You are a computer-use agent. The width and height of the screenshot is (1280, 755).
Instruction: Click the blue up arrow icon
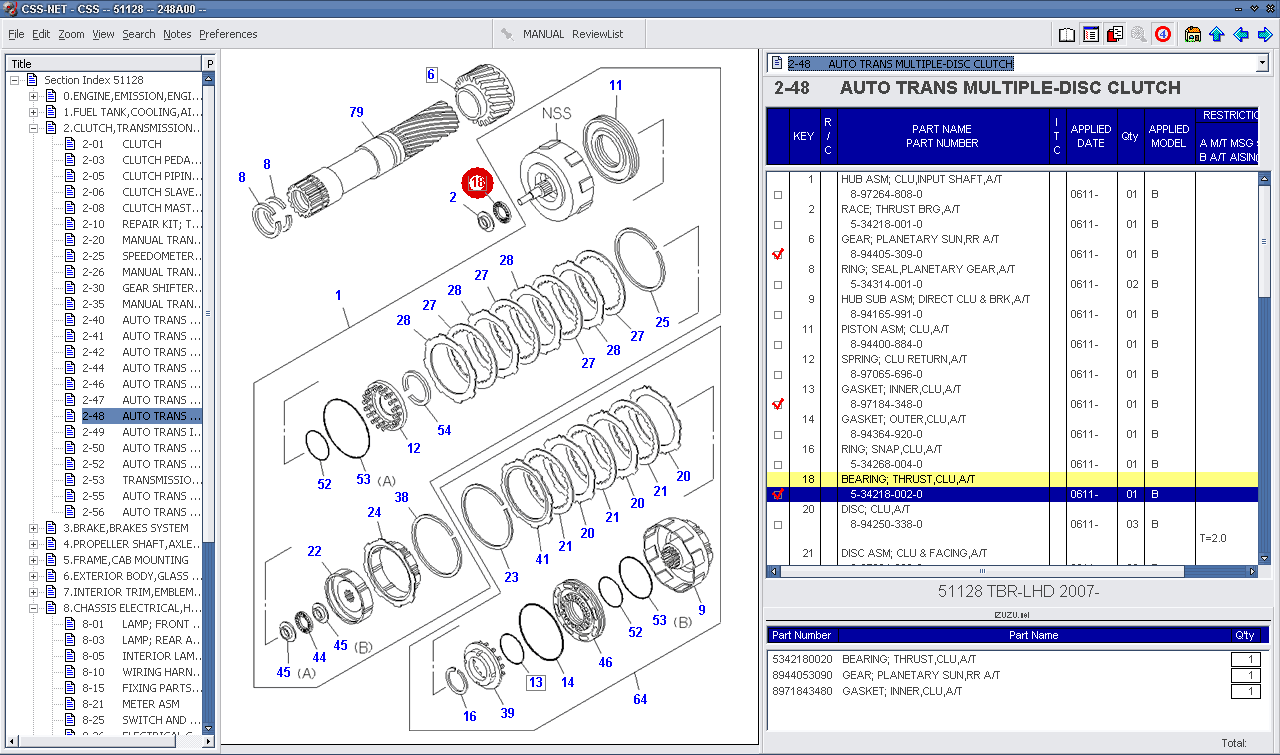(1217, 34)
